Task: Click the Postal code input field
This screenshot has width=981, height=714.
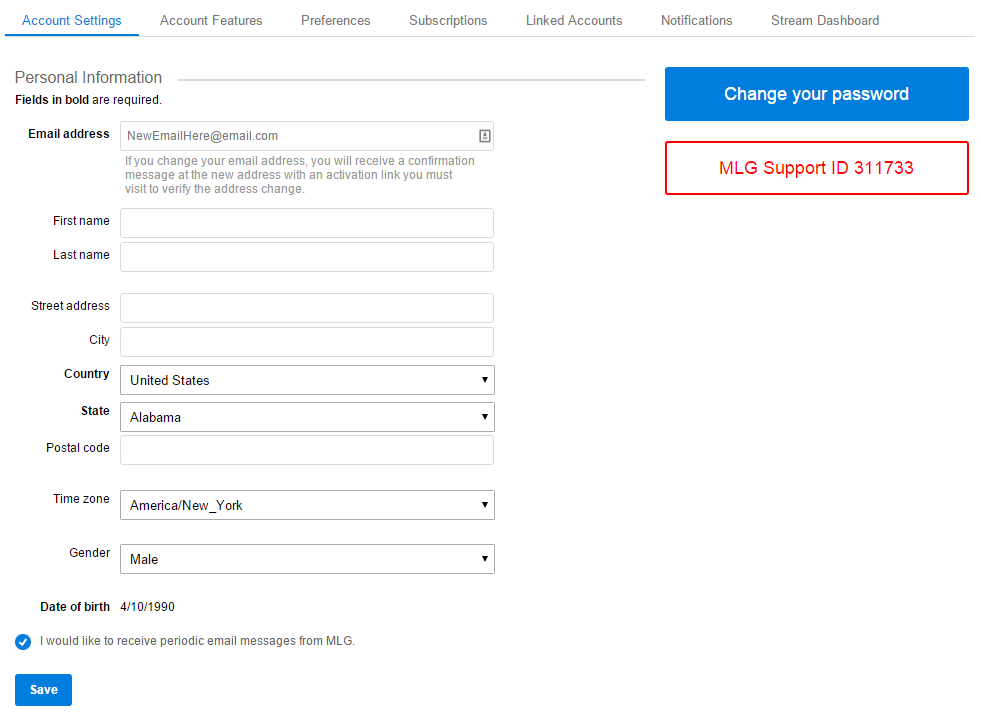Action: point(307,450)
